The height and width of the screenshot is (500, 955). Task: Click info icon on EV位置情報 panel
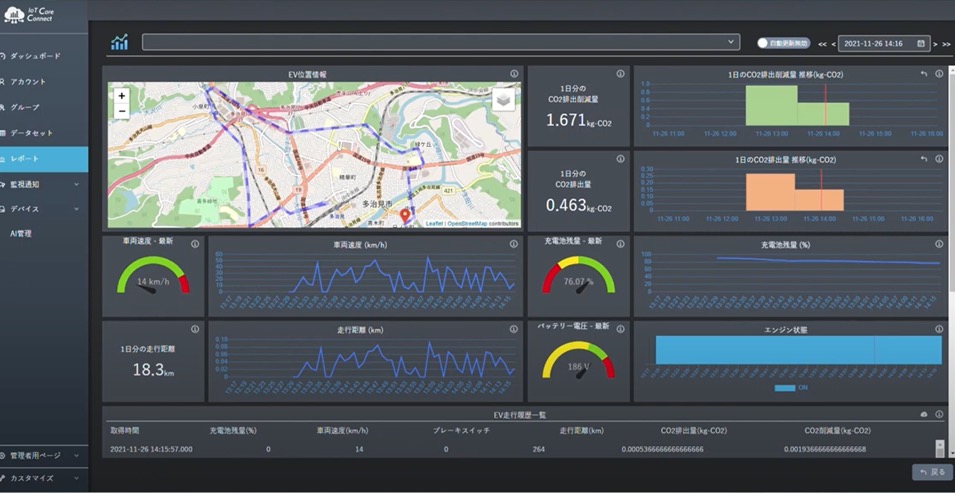click(514, 74)
